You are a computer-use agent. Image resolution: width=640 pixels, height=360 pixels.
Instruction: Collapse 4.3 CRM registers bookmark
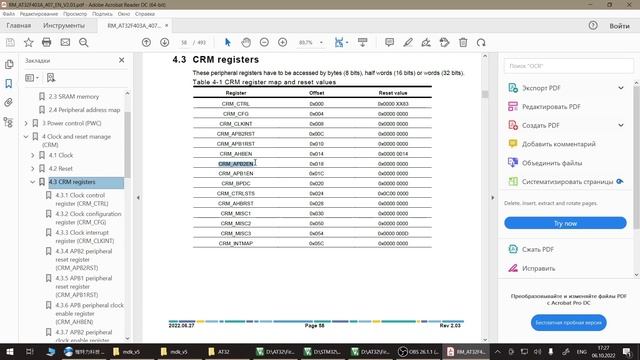[x=33, y=182]
